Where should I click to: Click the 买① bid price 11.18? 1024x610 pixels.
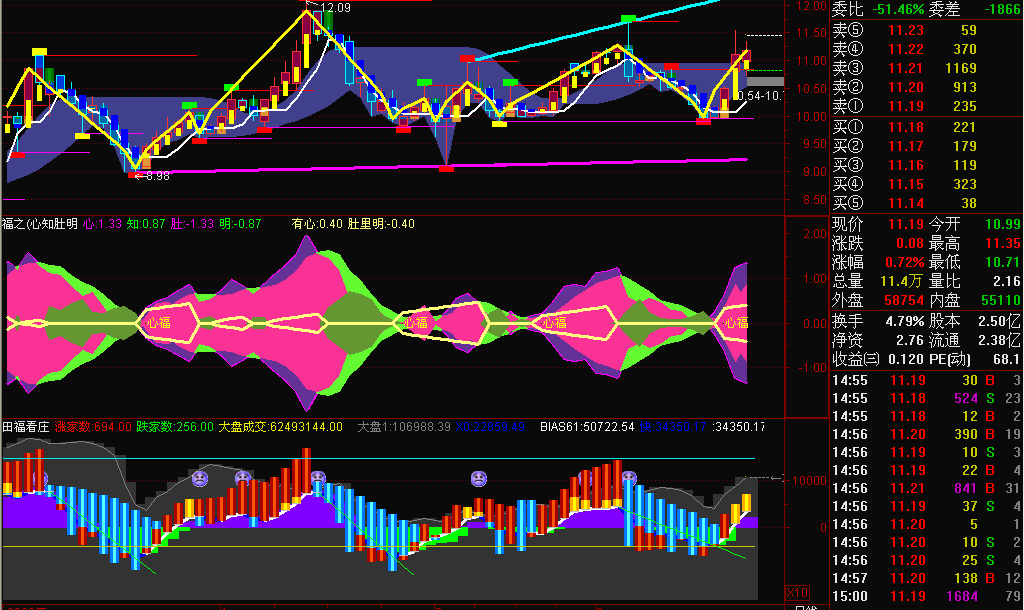(906, 127)
